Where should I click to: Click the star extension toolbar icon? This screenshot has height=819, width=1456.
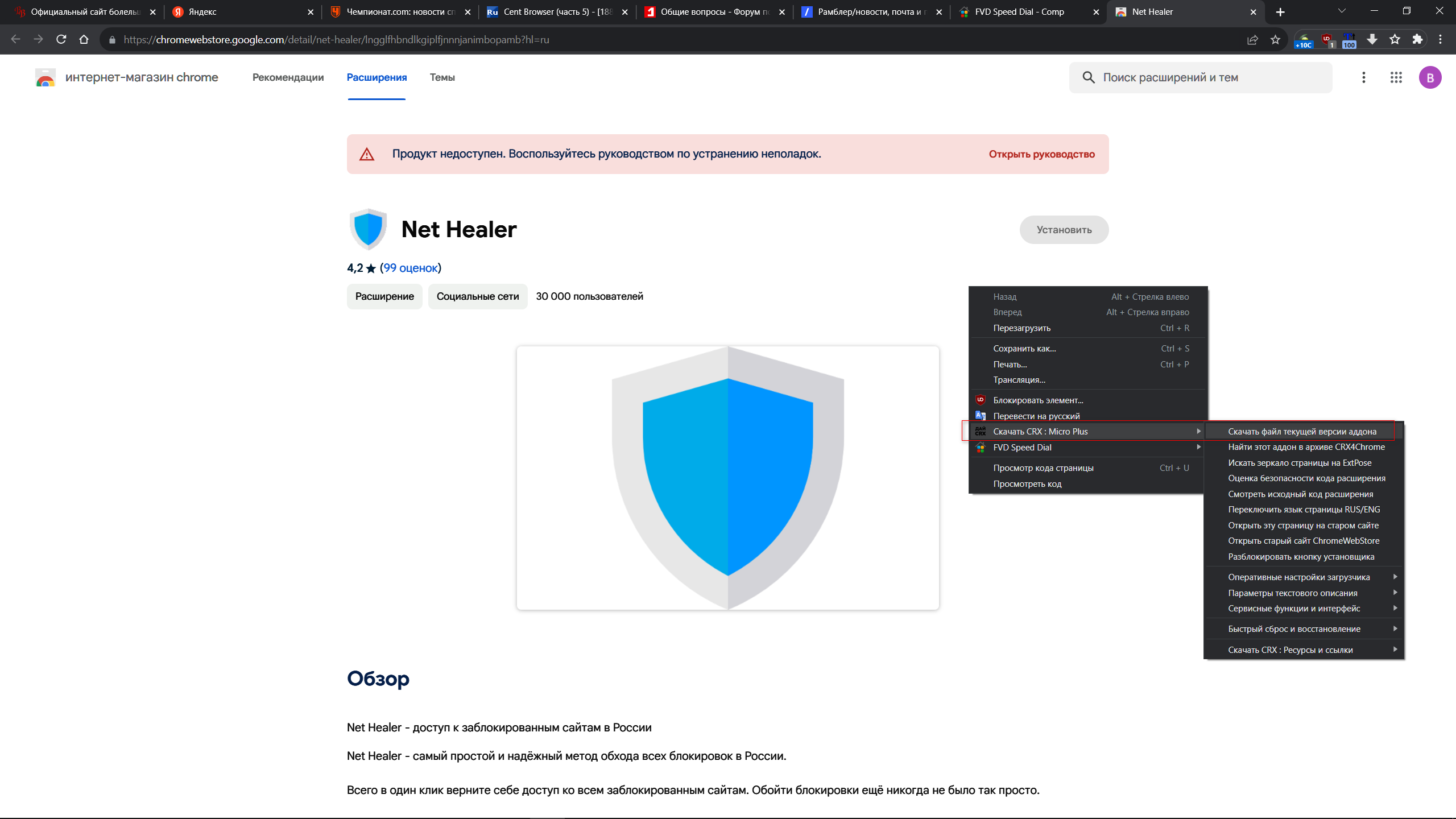click(1395, 39)
